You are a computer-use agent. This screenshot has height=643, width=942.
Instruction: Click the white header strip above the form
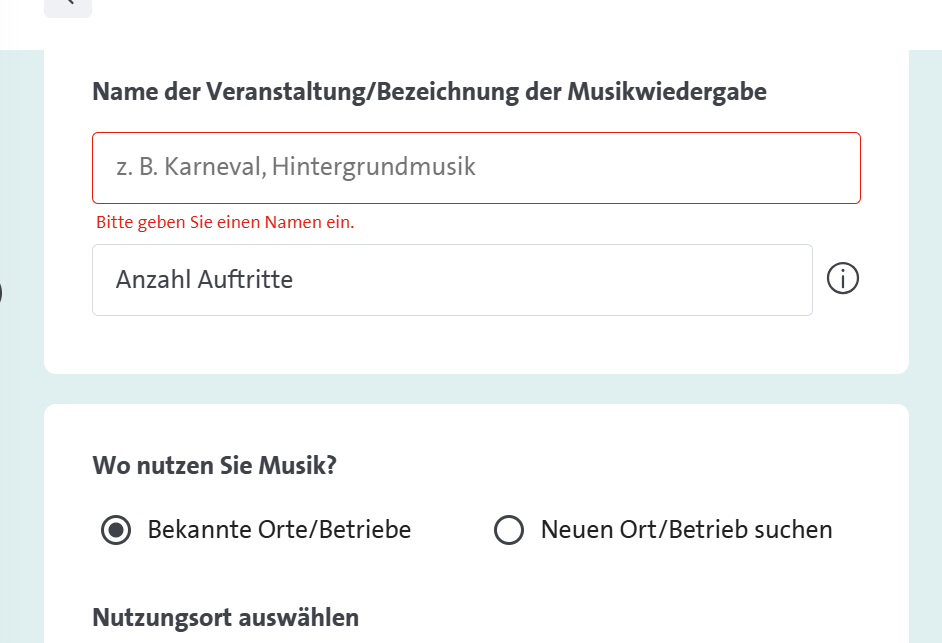517,24
